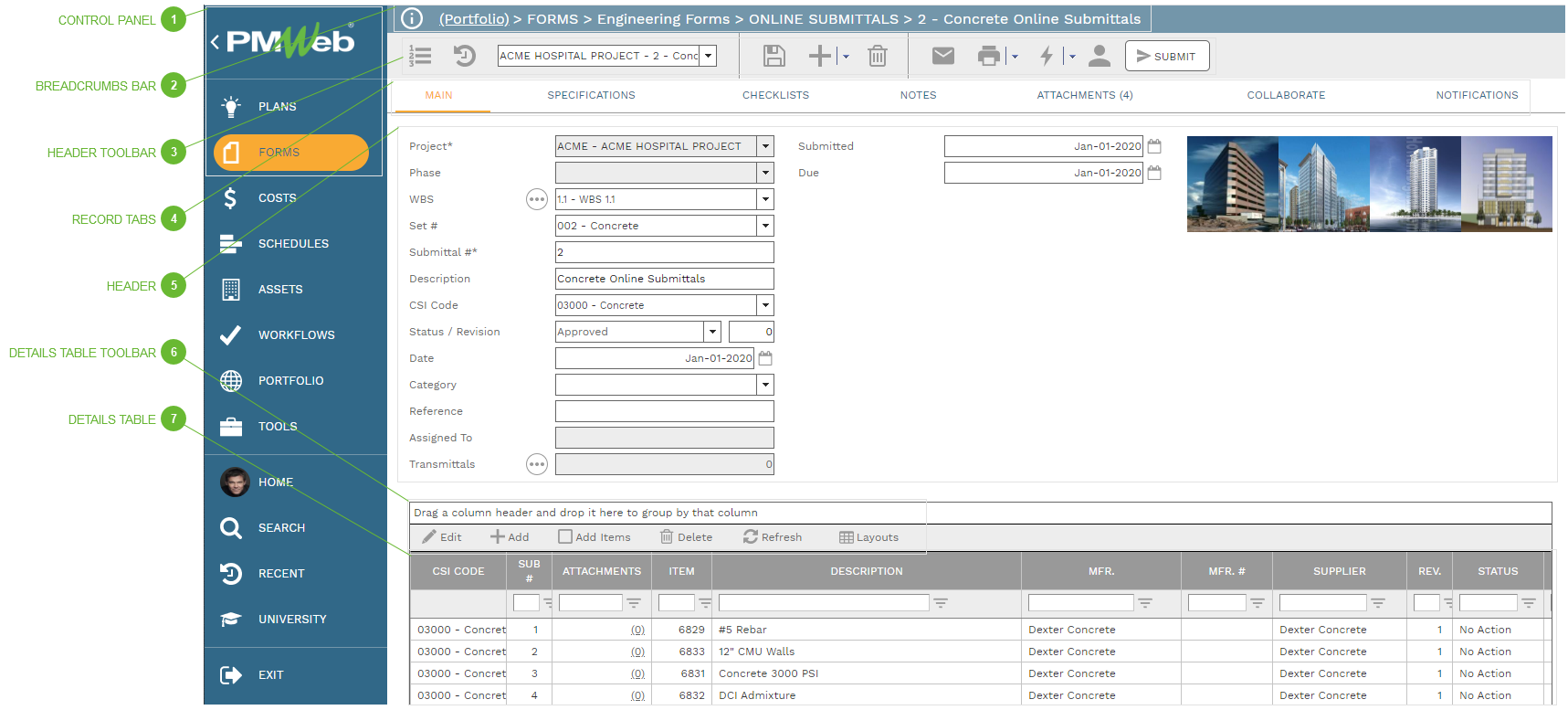Expand the WBS dropdown
This screenshot has height=710, width=1568.
(x=765, y=199)
